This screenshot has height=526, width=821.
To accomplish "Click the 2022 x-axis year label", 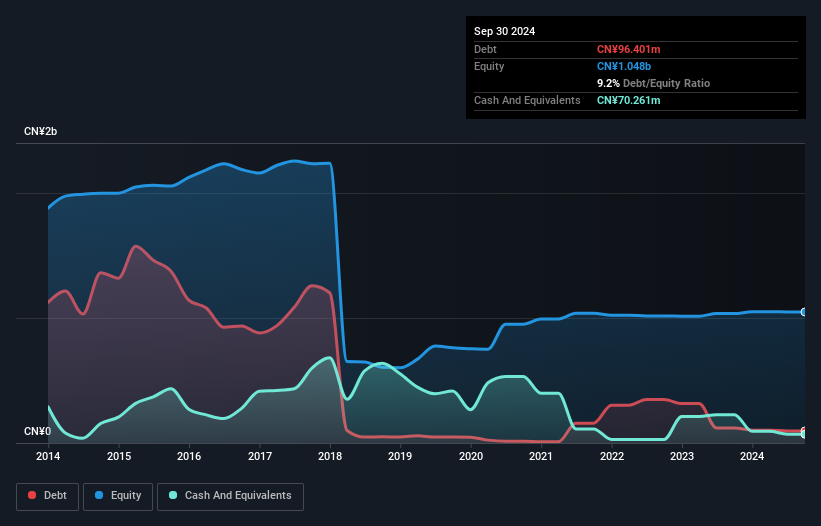I will point(612,456).
